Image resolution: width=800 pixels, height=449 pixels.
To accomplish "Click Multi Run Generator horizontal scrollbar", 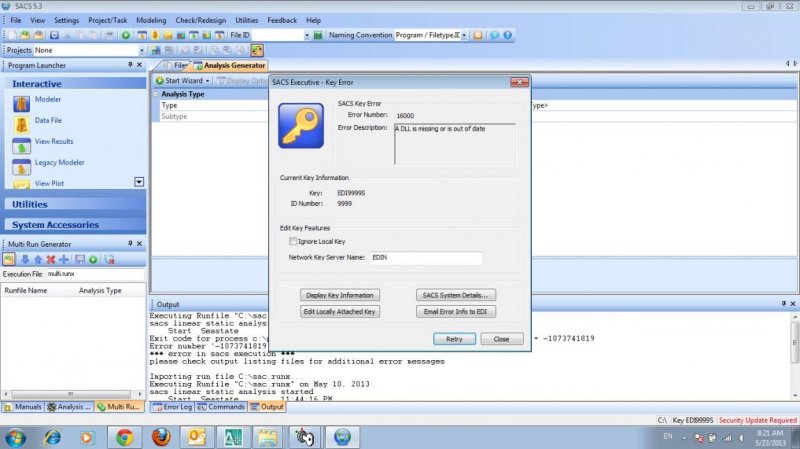I will pos(71,394).
